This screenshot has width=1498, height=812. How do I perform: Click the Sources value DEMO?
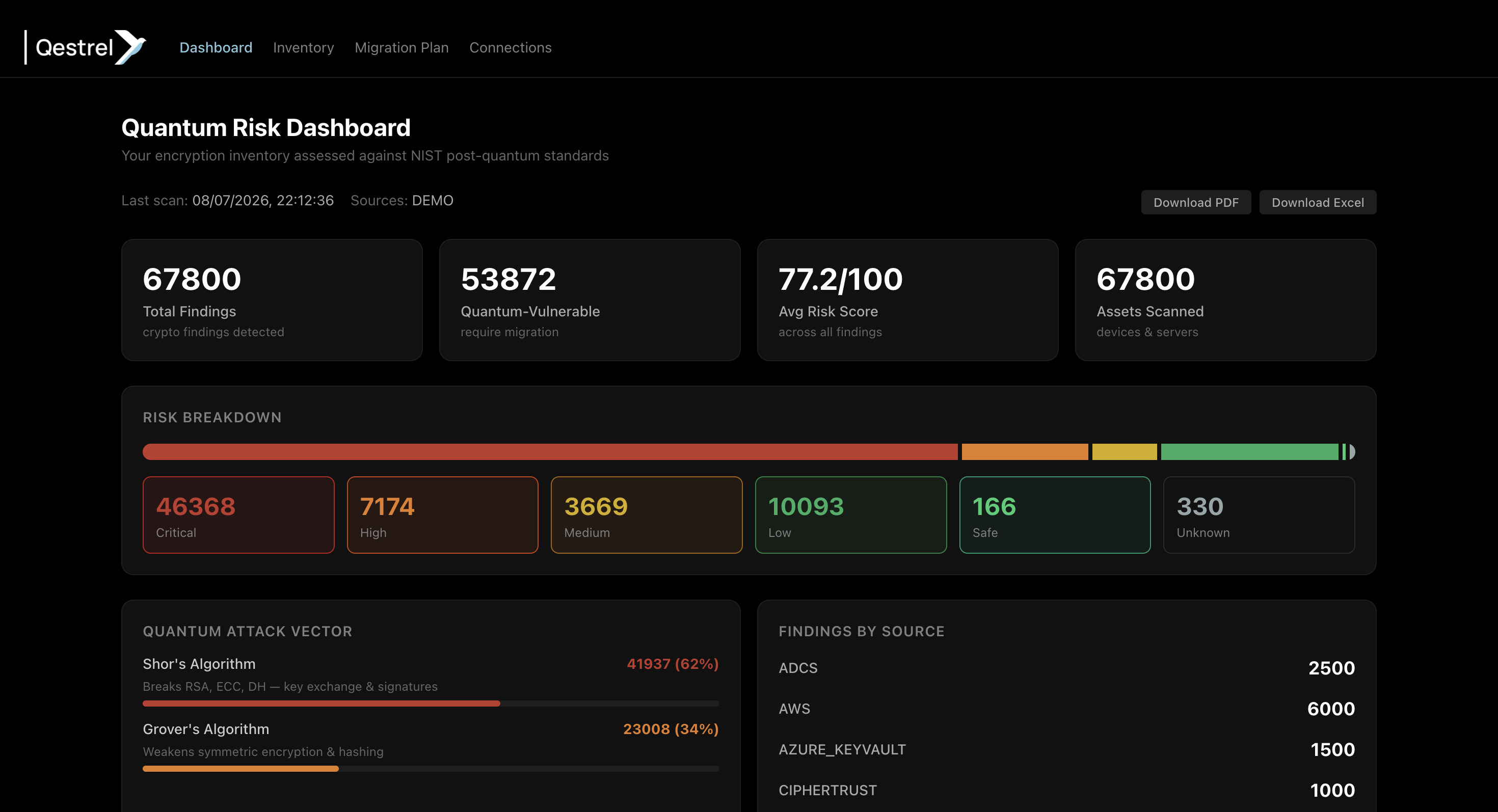tap(432, 201)
